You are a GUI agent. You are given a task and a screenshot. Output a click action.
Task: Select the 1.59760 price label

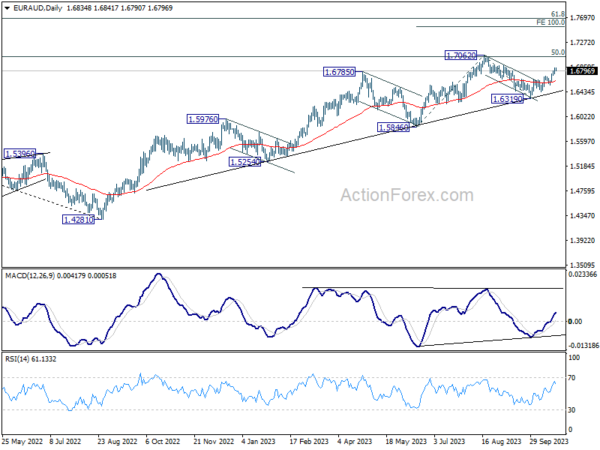tap(203, 119)
